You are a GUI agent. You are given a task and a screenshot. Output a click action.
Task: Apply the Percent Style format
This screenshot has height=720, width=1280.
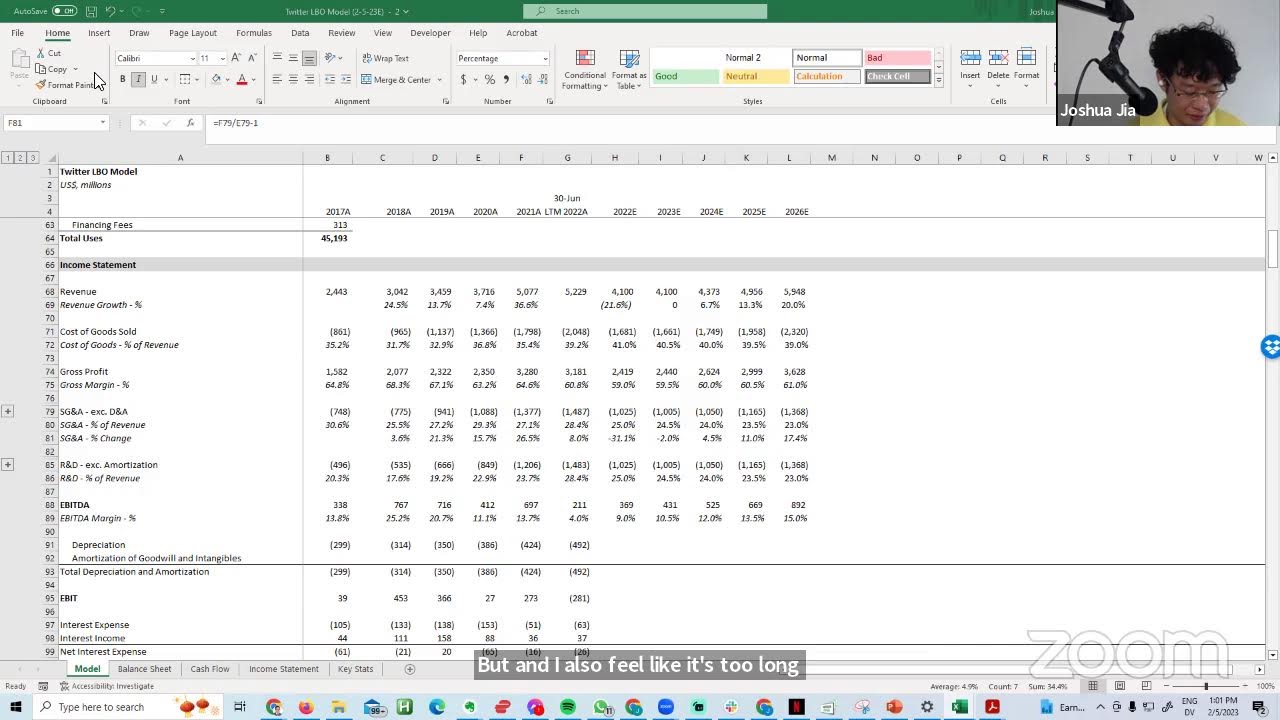pos(489,79)
